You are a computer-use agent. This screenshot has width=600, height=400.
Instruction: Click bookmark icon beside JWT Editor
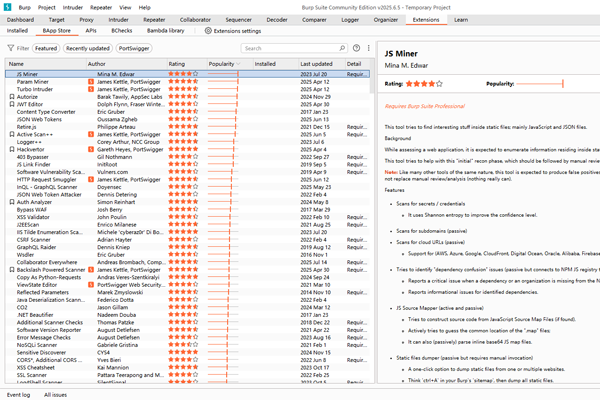pos(12,104)
